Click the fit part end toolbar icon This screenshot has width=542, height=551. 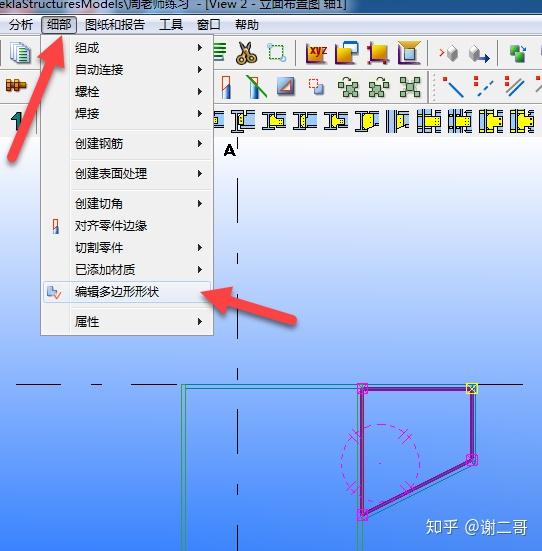(226, 87)
